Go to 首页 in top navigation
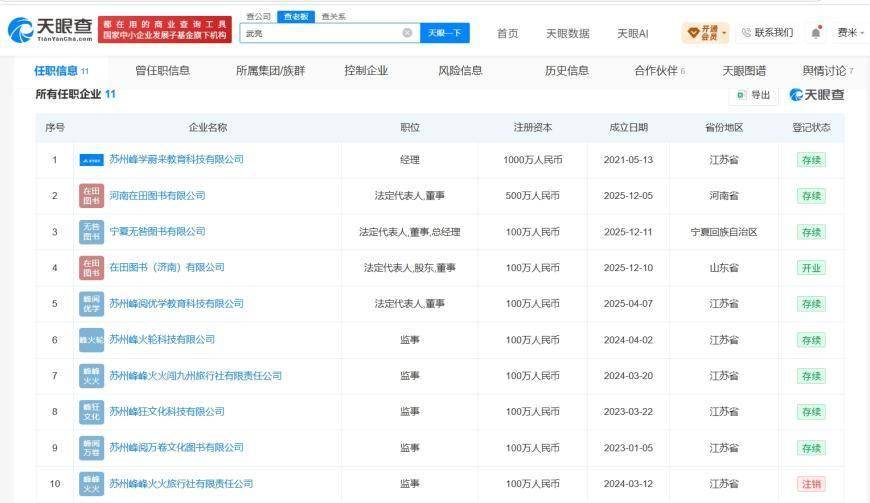Screen dimensions: 870x503 (x=508, y=33)
